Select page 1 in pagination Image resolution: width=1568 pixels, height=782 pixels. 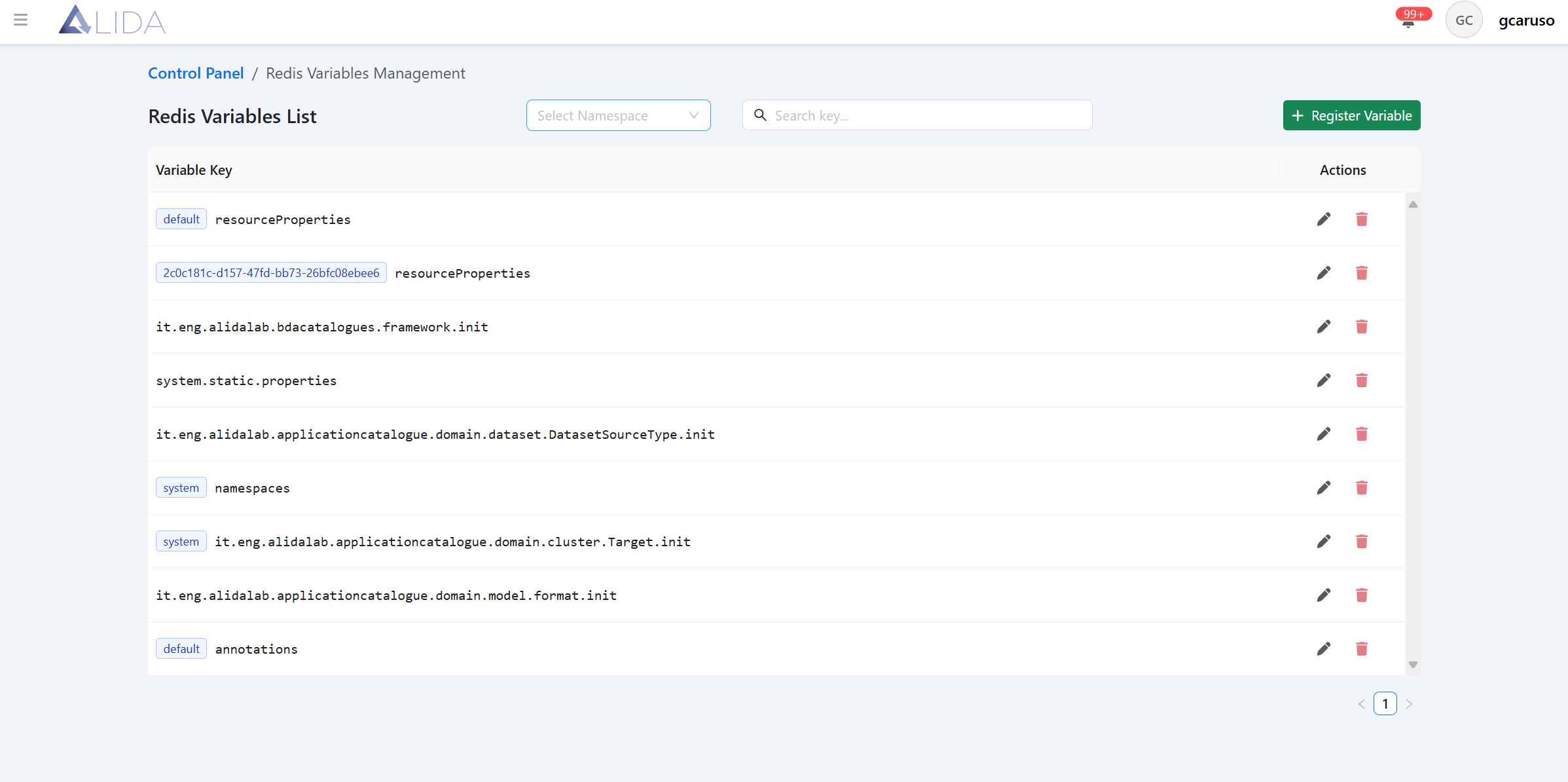(x=1385, y=704)
